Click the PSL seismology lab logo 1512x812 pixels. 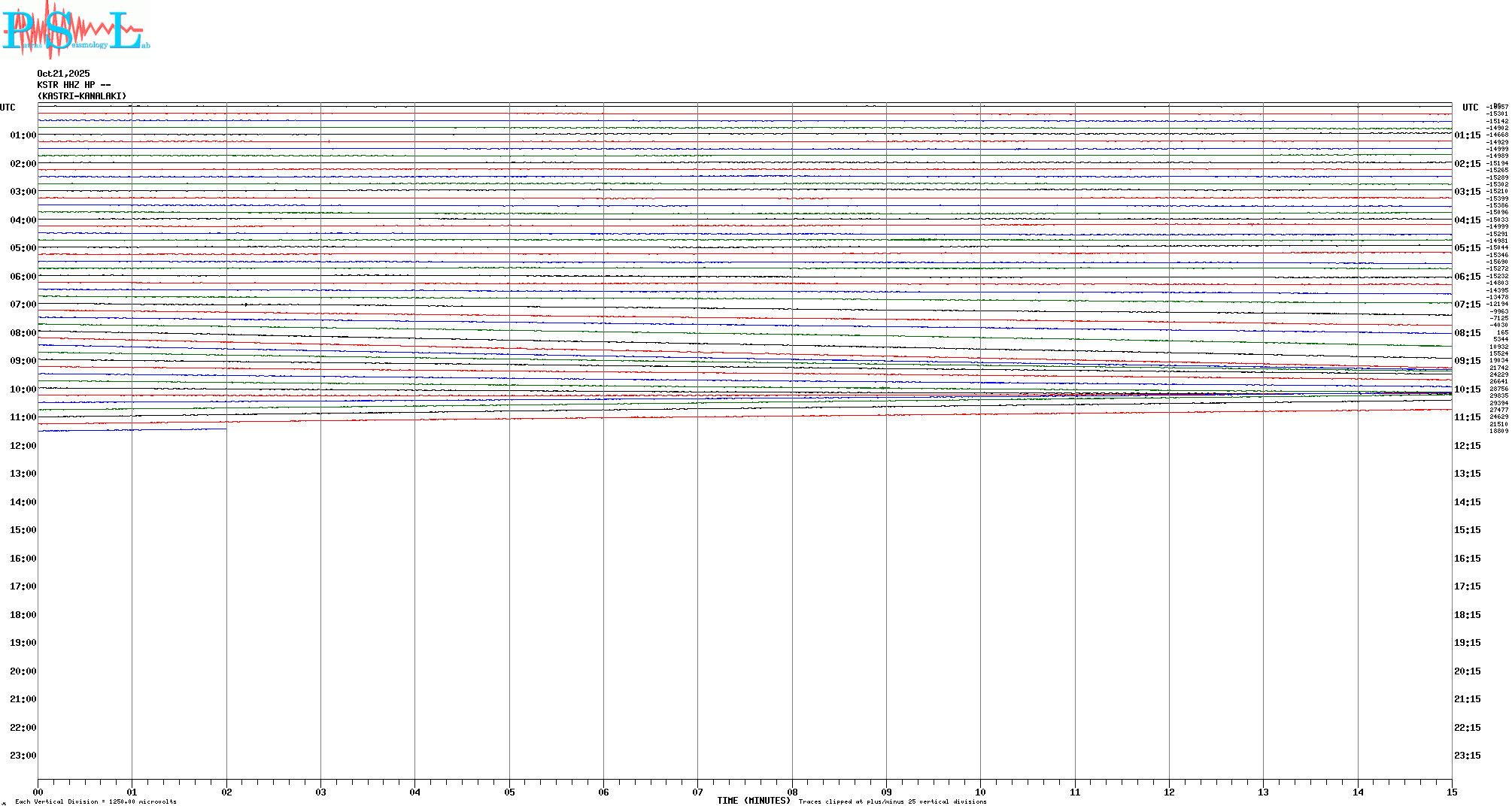point(75,30)
